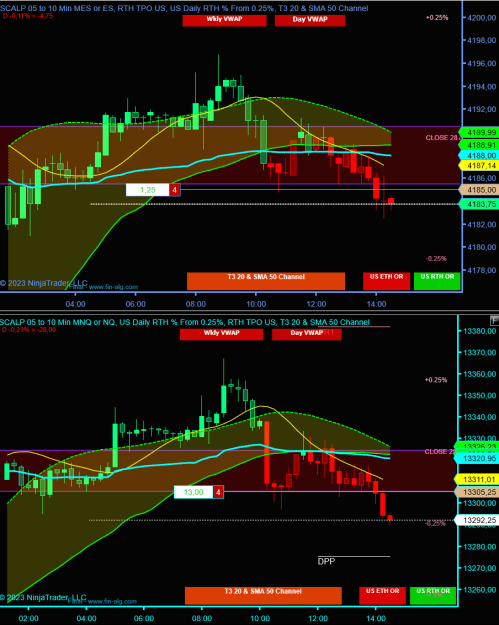Viewport: 499px width, 625px height.
Task: Click the yellow 4187,14 price marker
Action: click(x=479, y=165)
